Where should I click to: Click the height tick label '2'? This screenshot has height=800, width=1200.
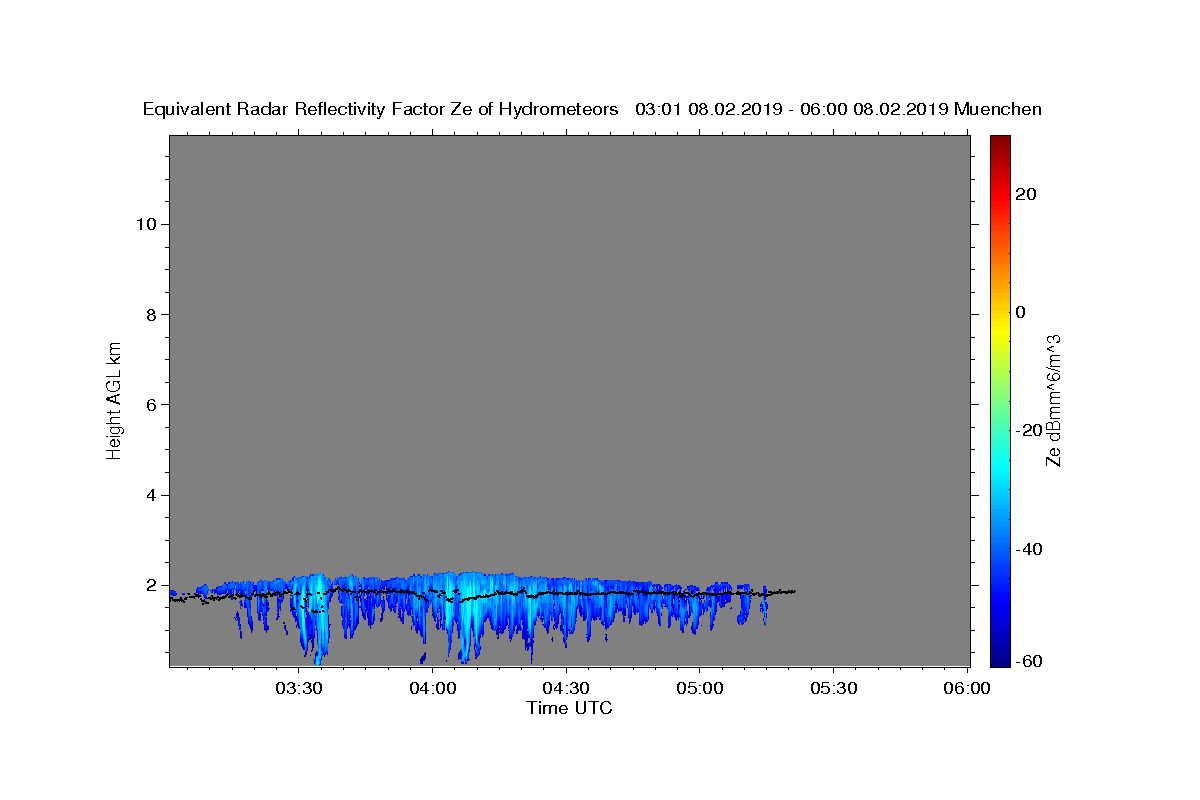click(x=149, y=585)
